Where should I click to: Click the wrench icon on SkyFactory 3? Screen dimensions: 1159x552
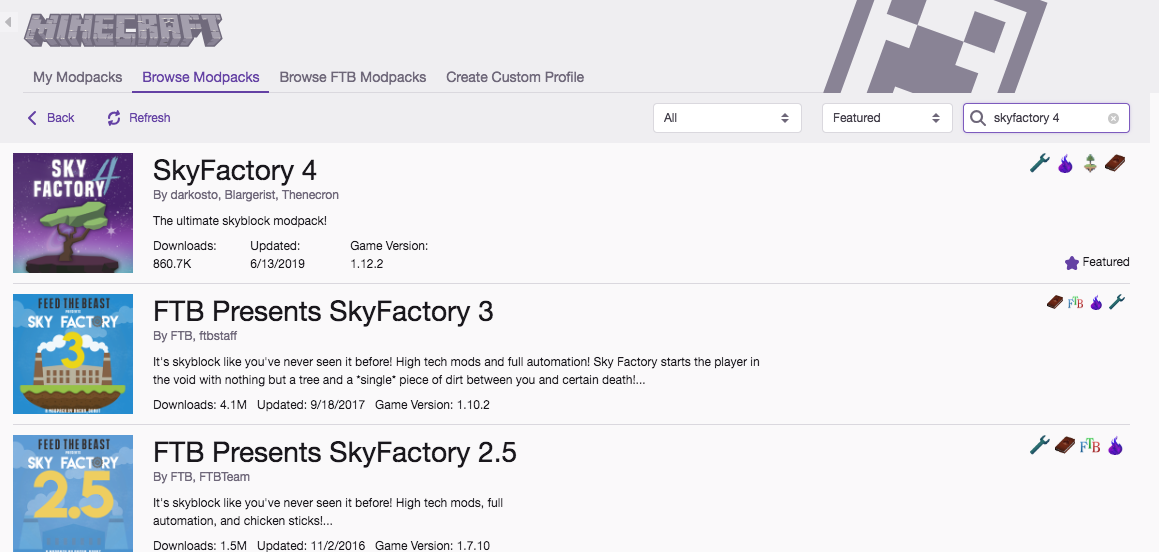(x=1117, y=302)
